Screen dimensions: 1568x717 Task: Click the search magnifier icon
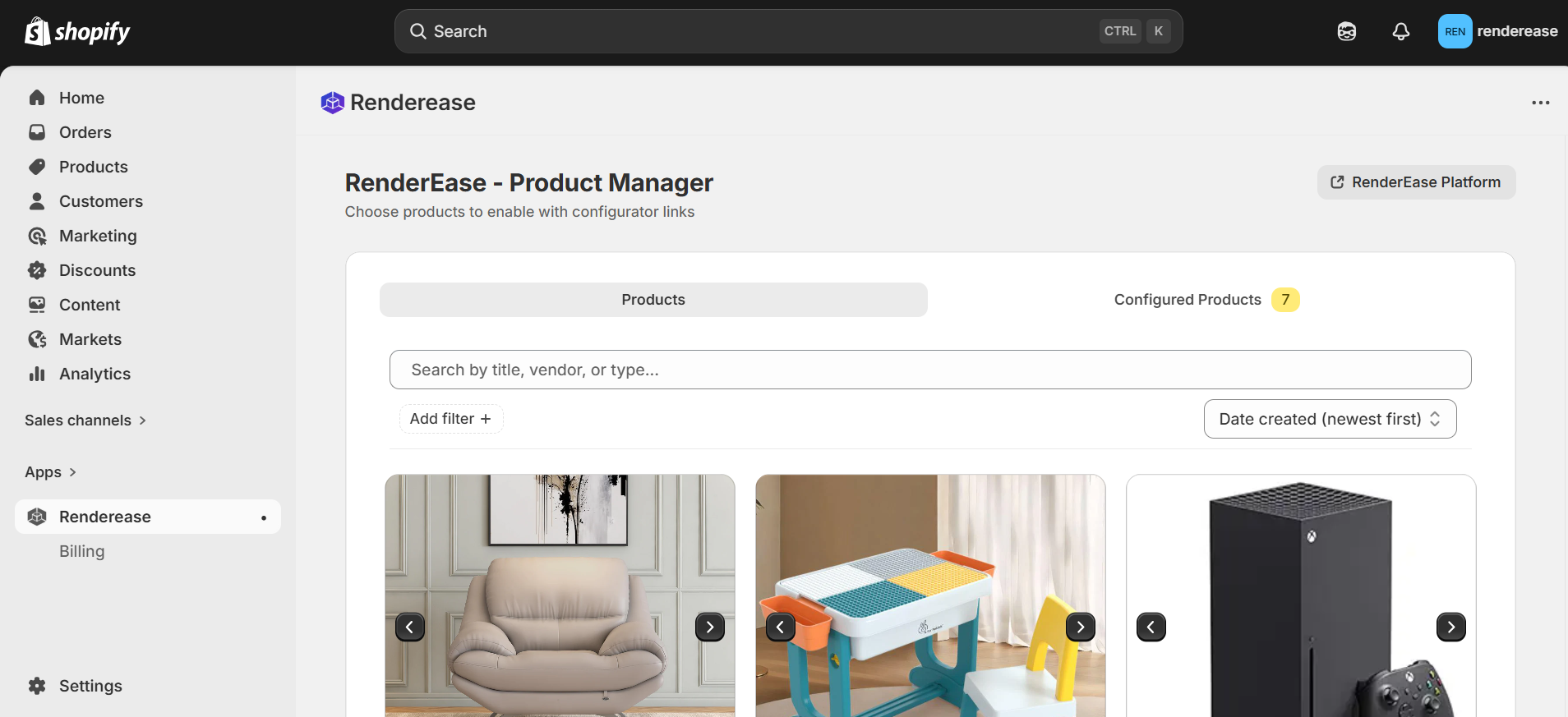418,31
